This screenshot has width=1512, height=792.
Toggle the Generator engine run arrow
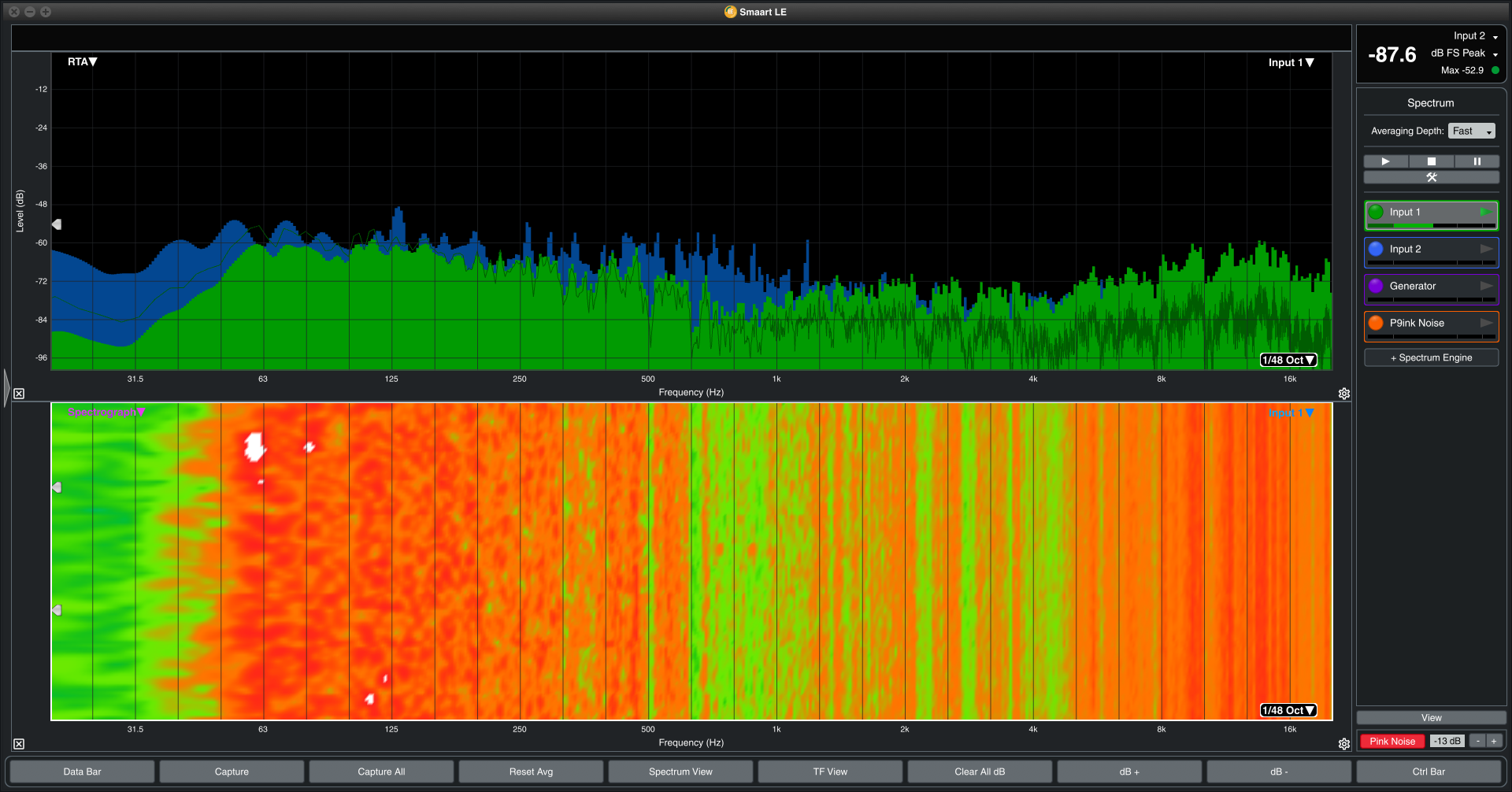(x=1486, y=286)
